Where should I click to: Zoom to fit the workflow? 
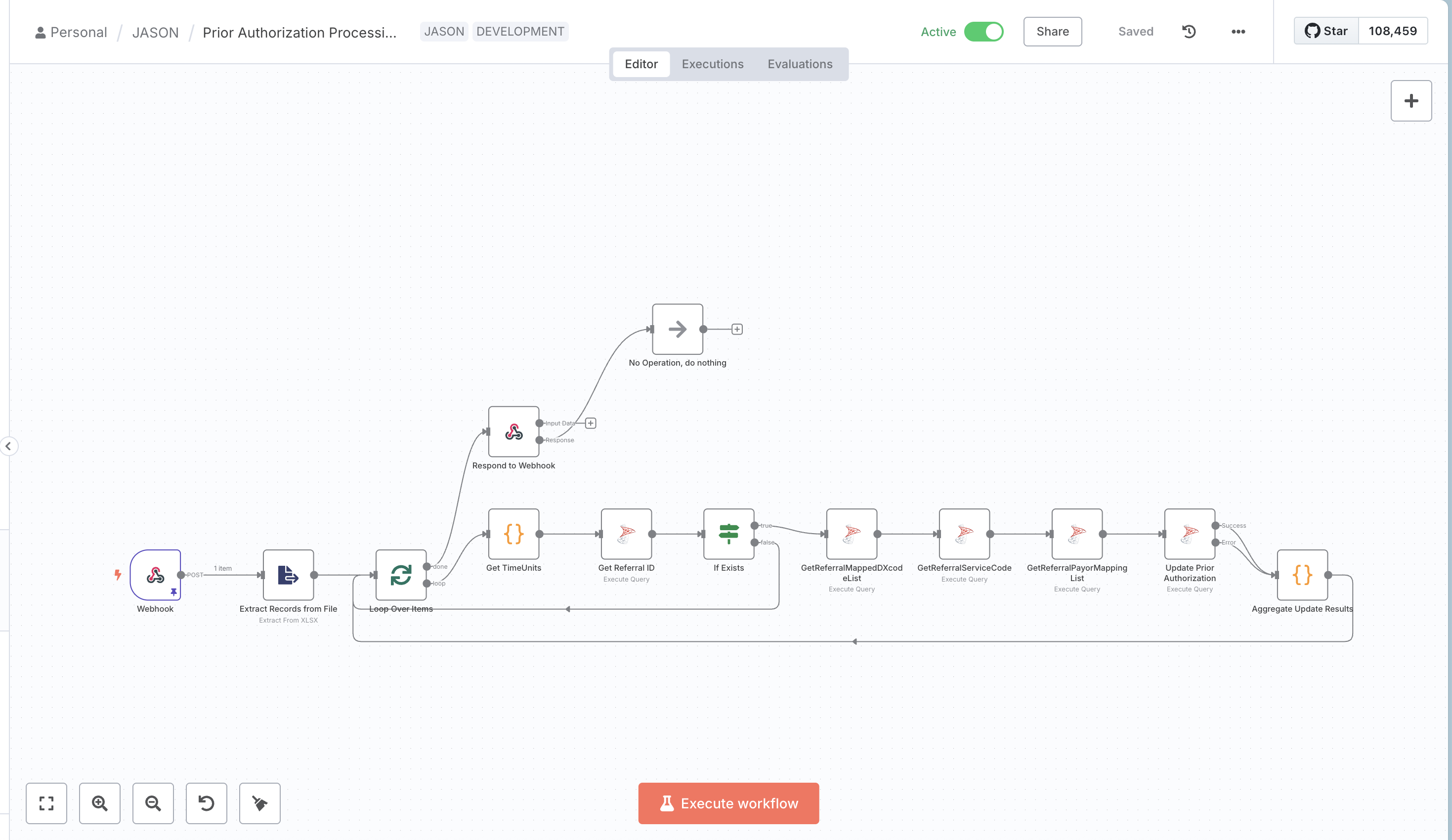point(46,803)
